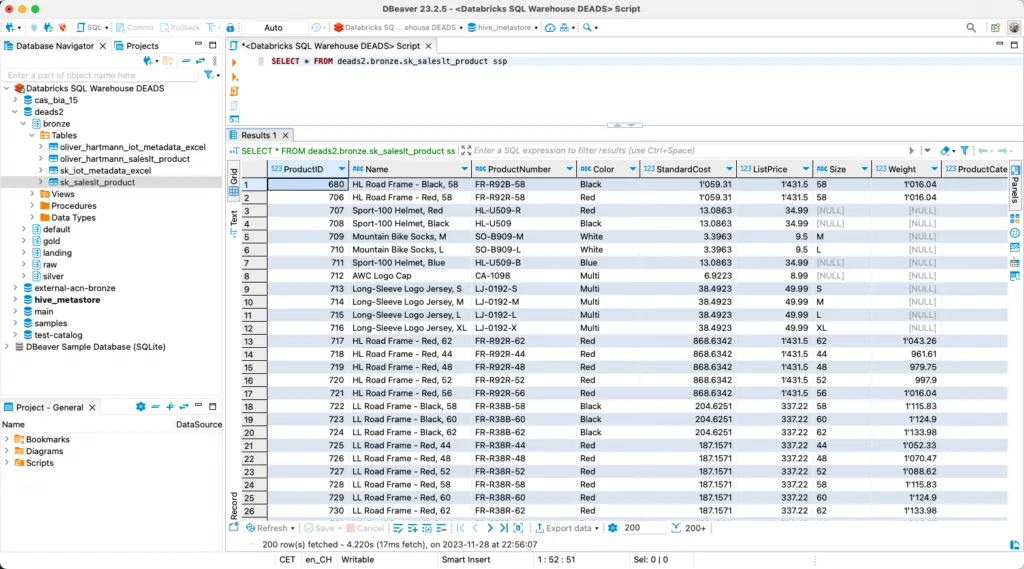Go to the next row using the right arrow
The image size is (1024, 569).
tap(491, 528)
